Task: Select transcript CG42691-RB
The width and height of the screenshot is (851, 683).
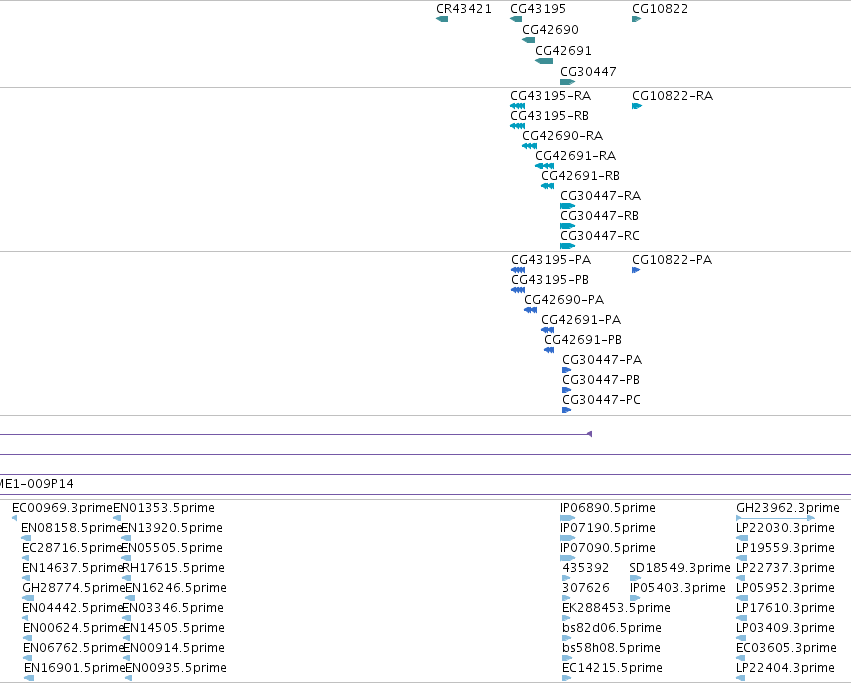Action: click(x=548, y=186)
